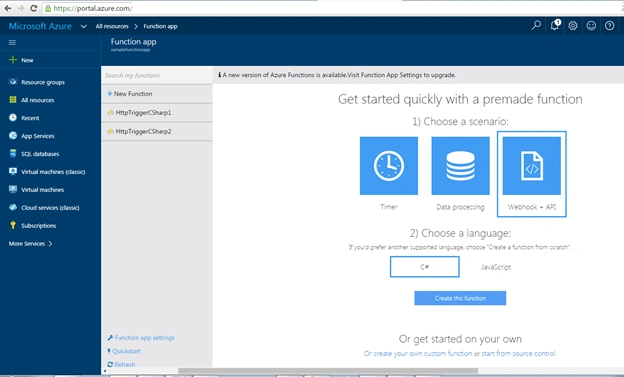Image resolution: width=624 pixels, height=377 pixels.
Task: Choose the Data processing database icon
Action: (x=460, y=166)
